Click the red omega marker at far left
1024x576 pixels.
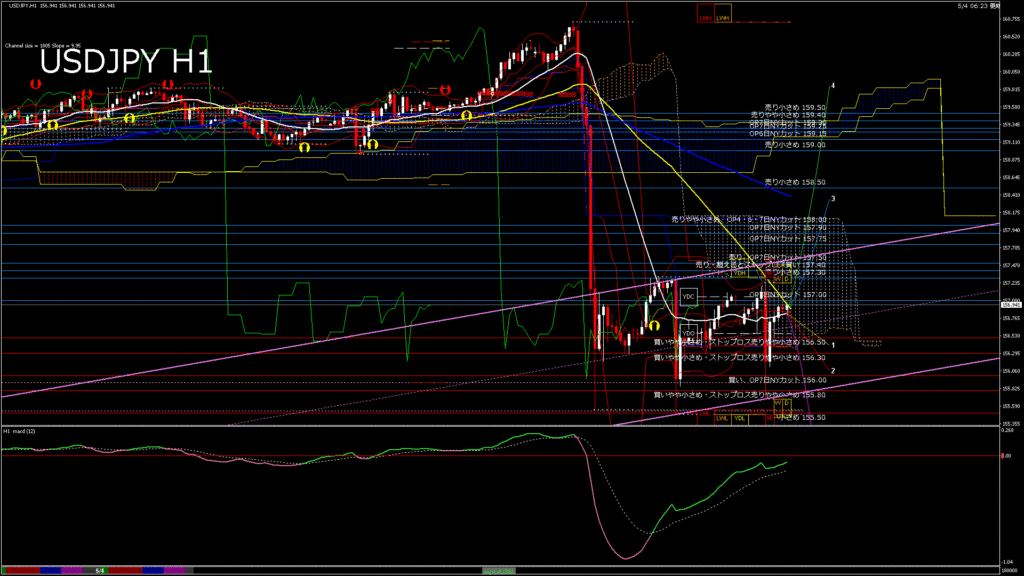(x=35, y=84)
